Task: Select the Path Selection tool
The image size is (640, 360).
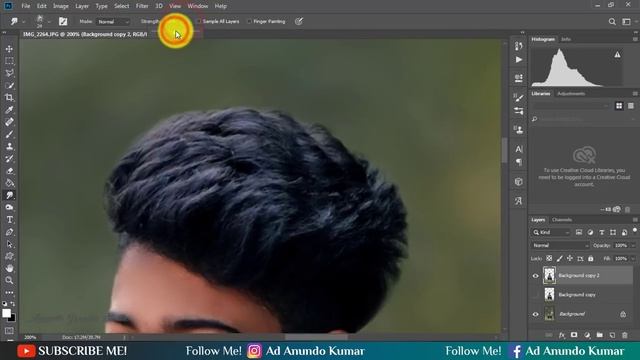Action: pyautogui.click(x=9, y=244)
